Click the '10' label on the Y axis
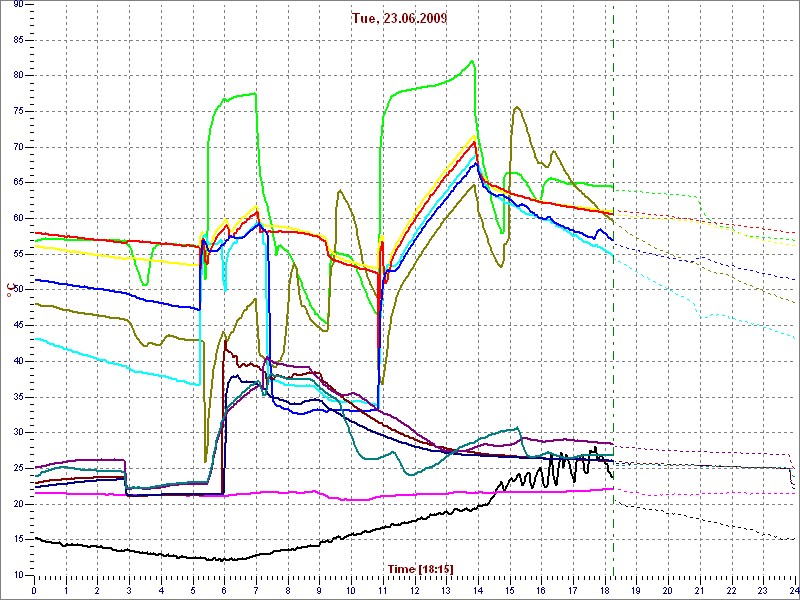Image resolution: width=800 pixels, height=600 pixels. pos(17,576)
